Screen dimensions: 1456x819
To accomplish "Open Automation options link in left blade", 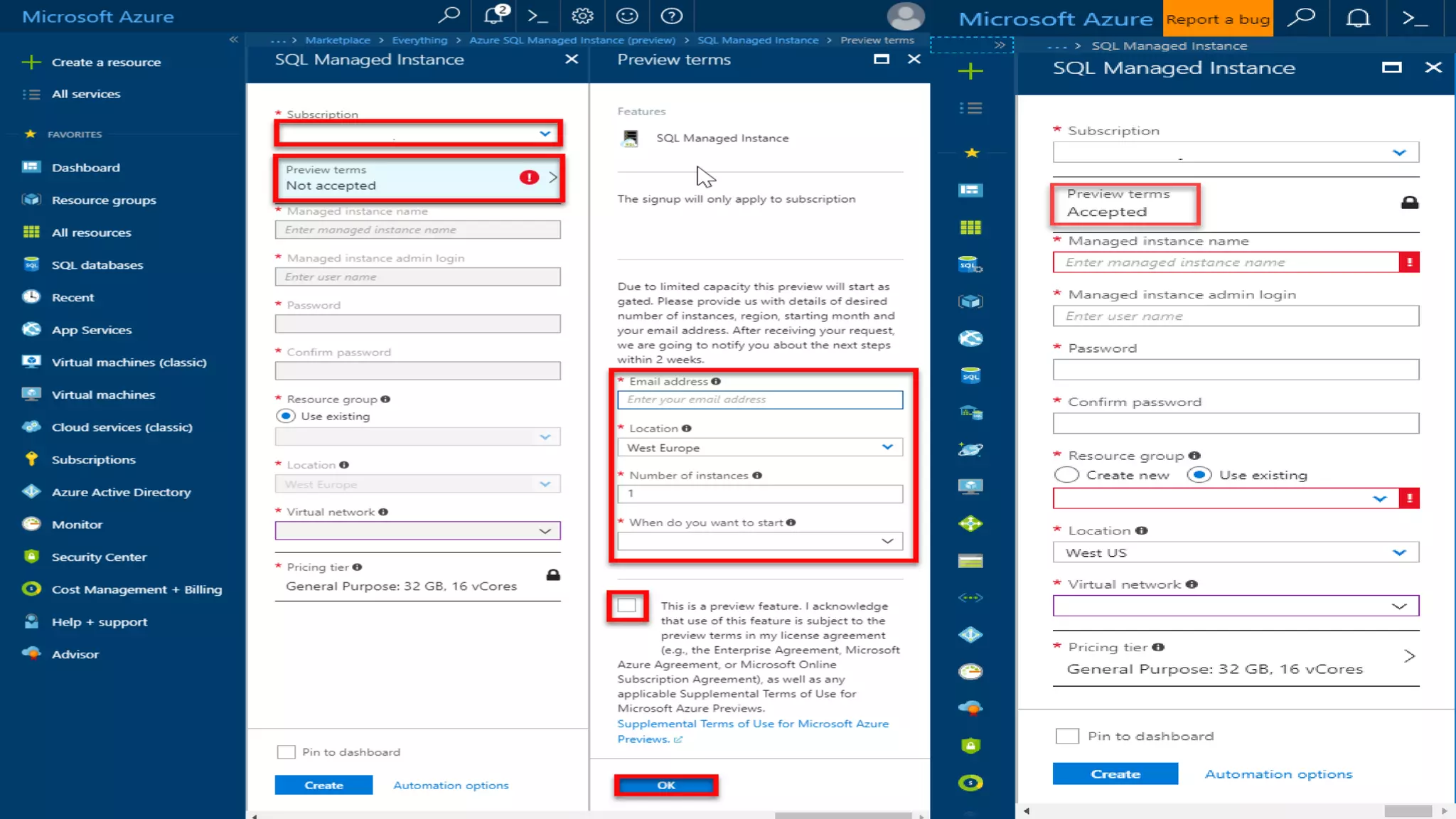I will point(451,785).
